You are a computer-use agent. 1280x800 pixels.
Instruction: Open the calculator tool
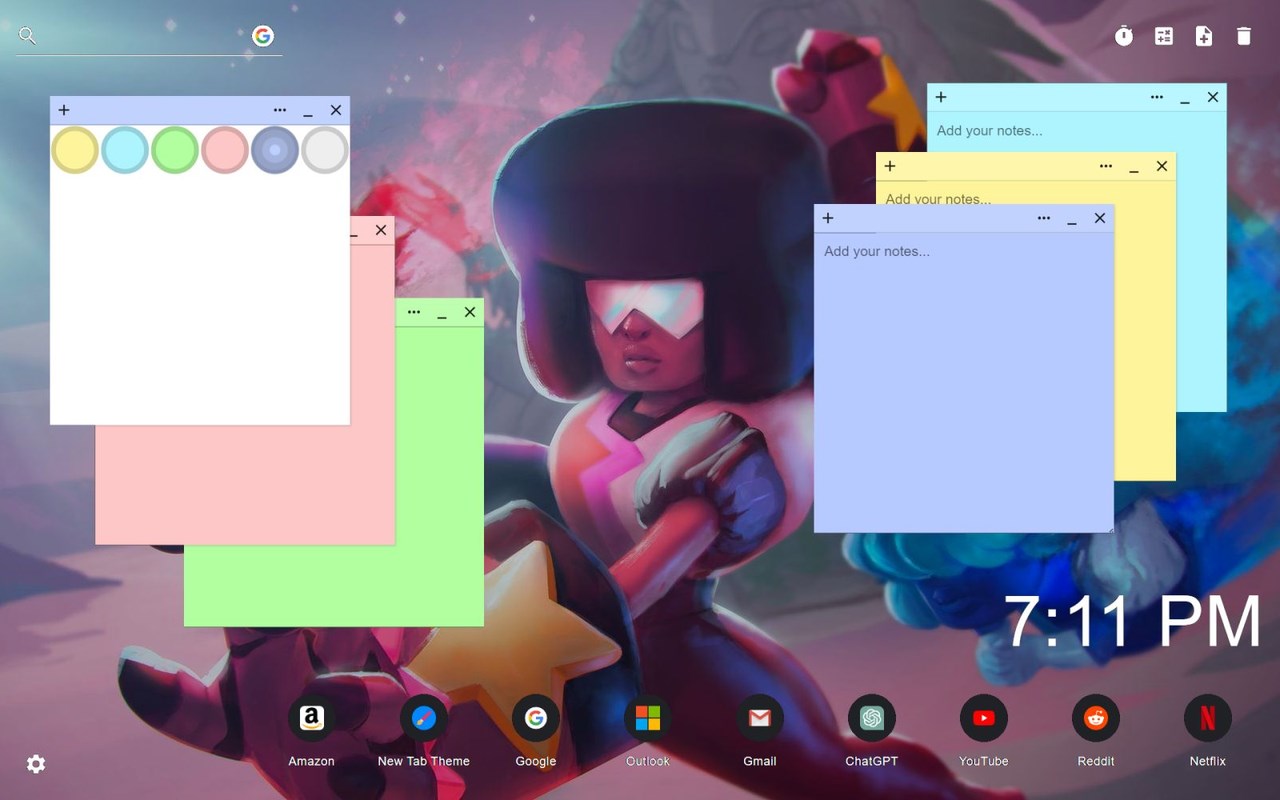[1164, 36]
